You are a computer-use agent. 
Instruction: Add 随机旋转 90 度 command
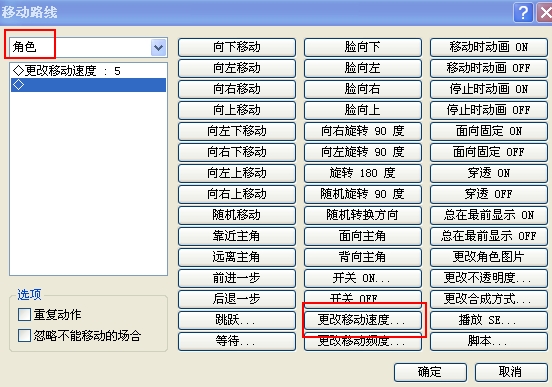click(x=363, y=194)
